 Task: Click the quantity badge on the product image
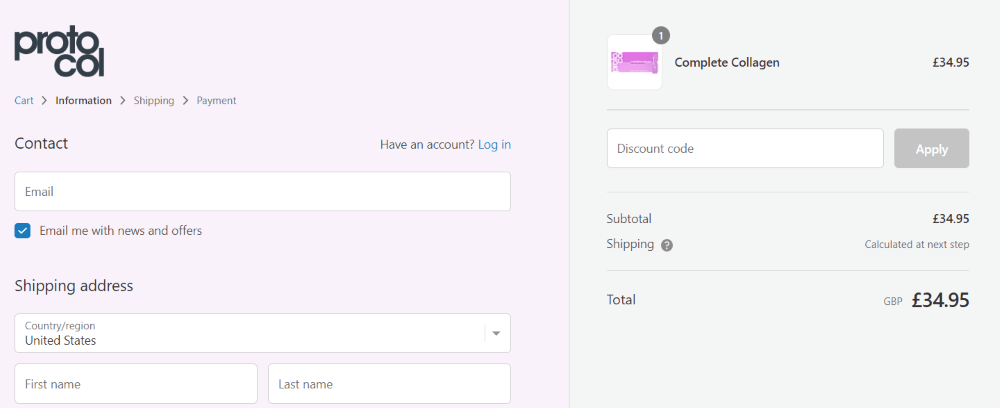pos(661,36)
